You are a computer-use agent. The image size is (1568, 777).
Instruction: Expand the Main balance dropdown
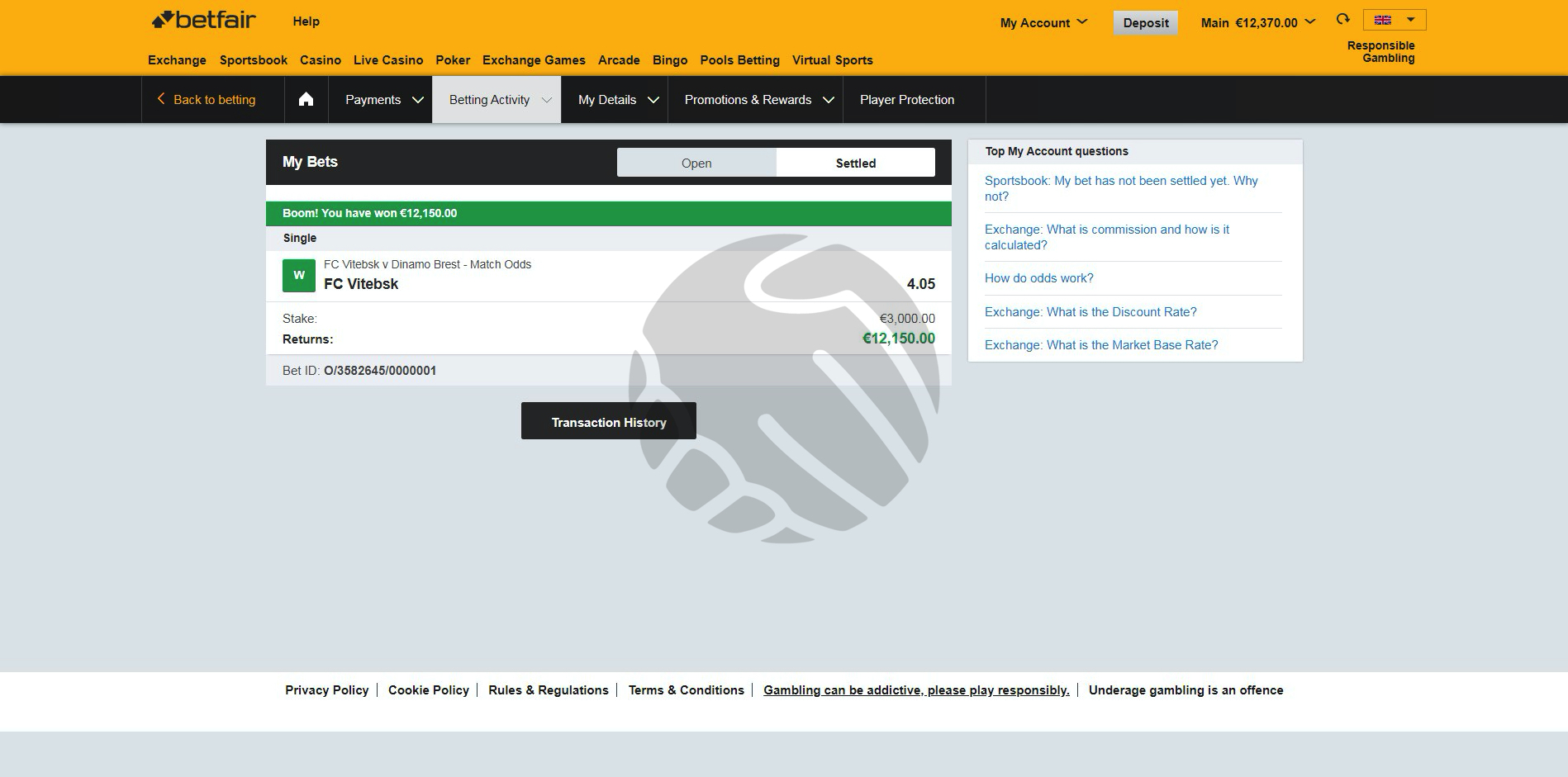click(1258, 23)
